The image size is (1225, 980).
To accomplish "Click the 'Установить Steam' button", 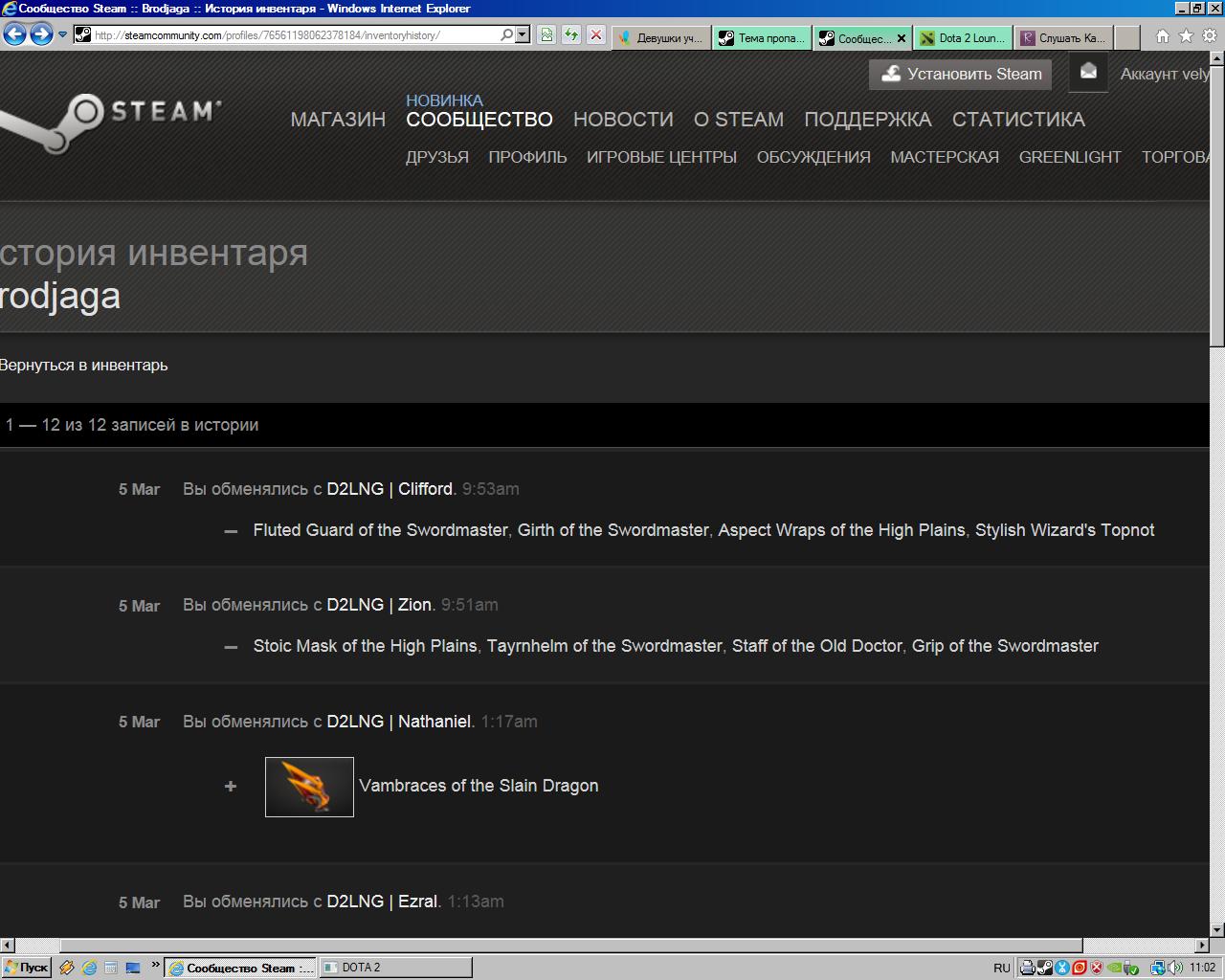I will [960, 74].
